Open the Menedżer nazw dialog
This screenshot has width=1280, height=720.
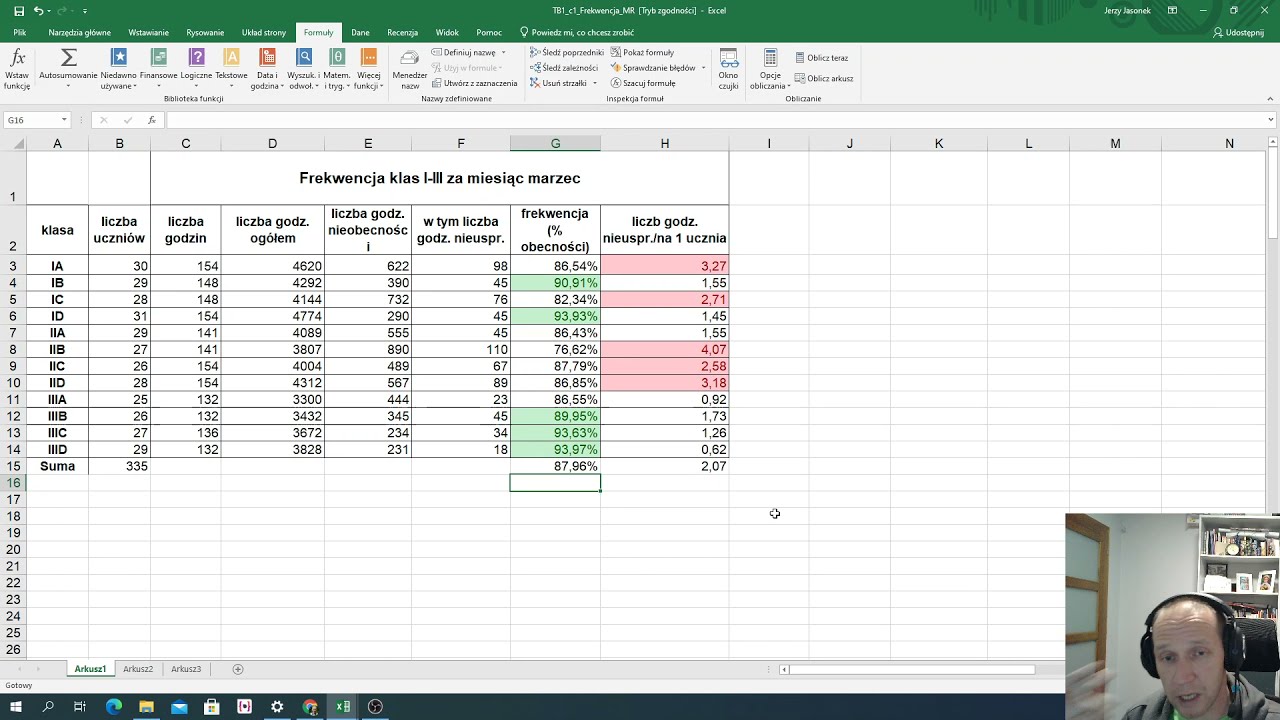410,68
